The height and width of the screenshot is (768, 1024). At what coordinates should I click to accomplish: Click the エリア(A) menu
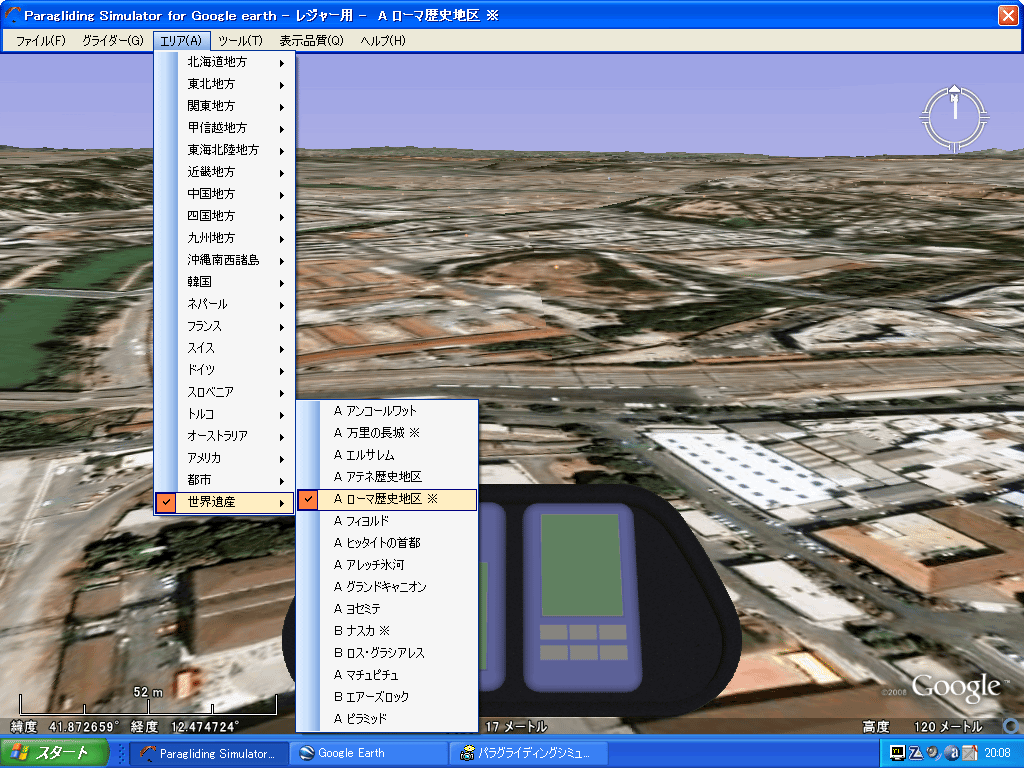point(182,40)
